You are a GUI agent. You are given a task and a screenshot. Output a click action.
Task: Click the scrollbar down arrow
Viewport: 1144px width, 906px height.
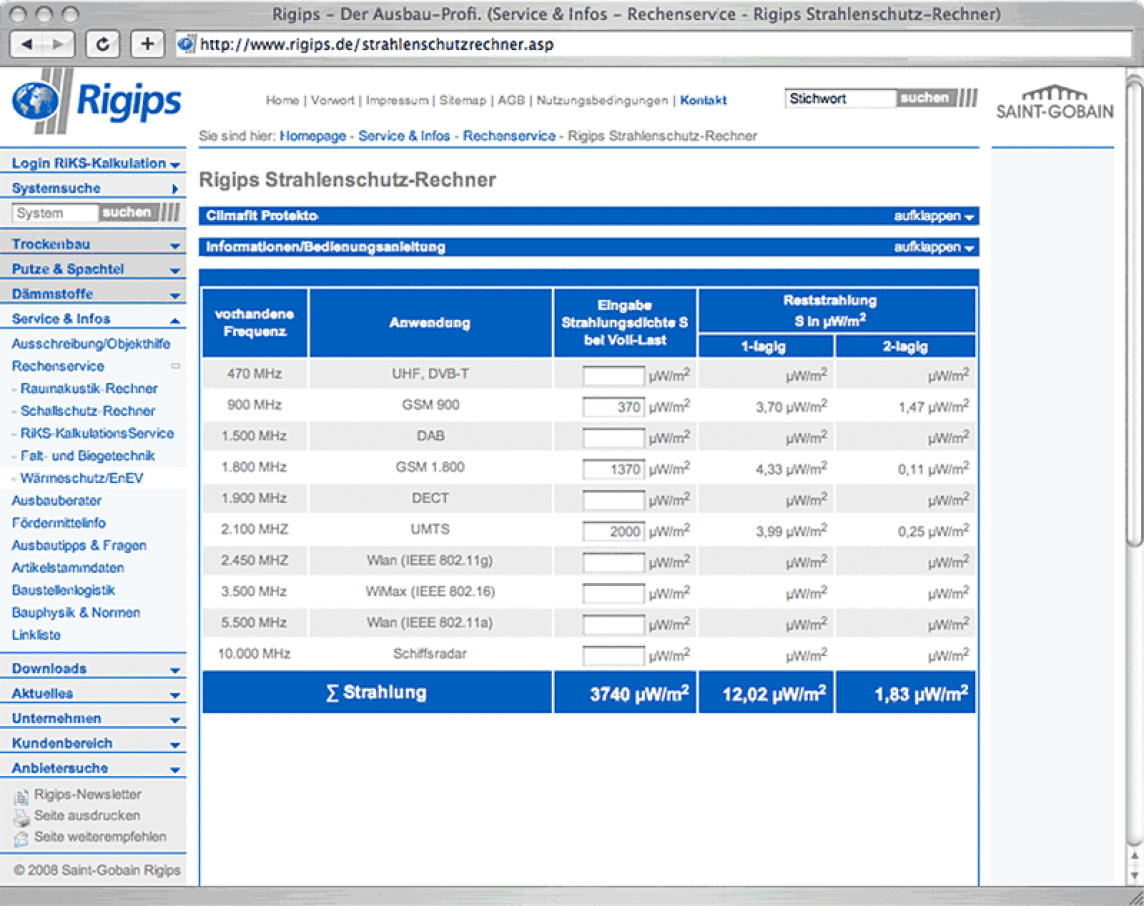(x=1135, y=875)
